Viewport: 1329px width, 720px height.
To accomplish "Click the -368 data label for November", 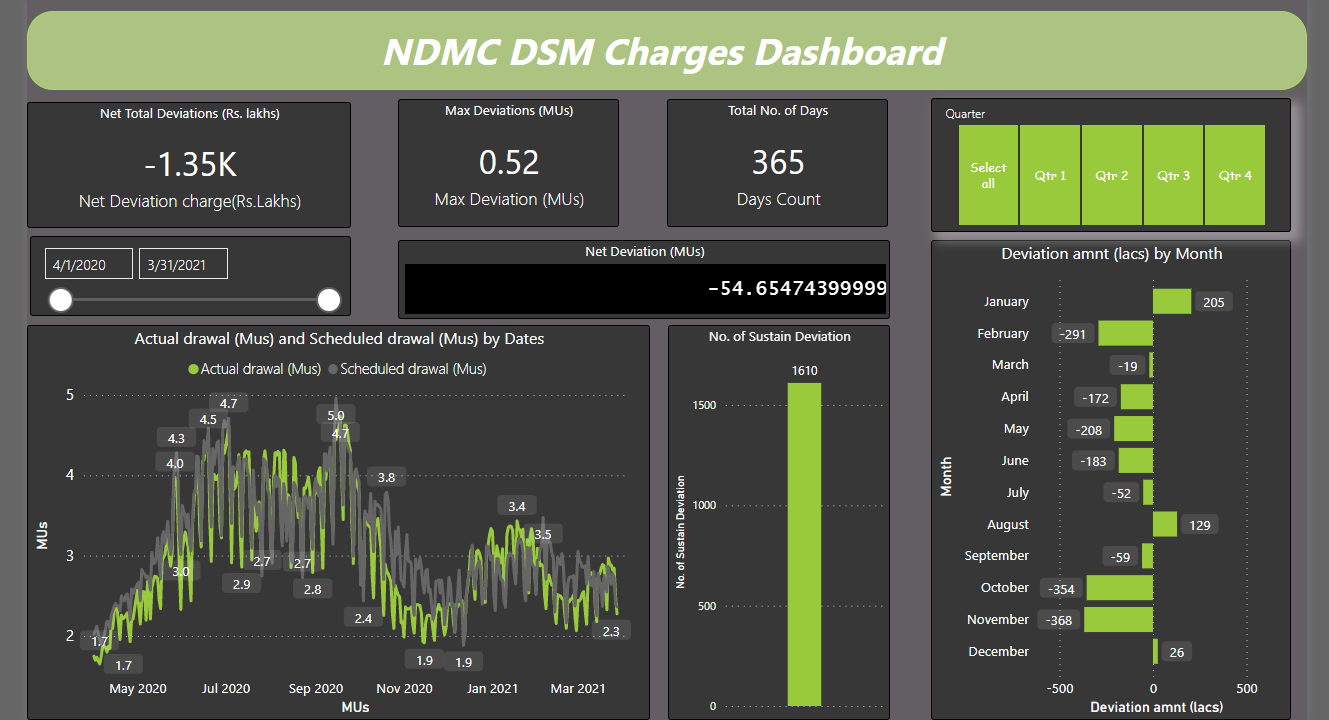I will pyautogui.click(x=1060, y=621).
